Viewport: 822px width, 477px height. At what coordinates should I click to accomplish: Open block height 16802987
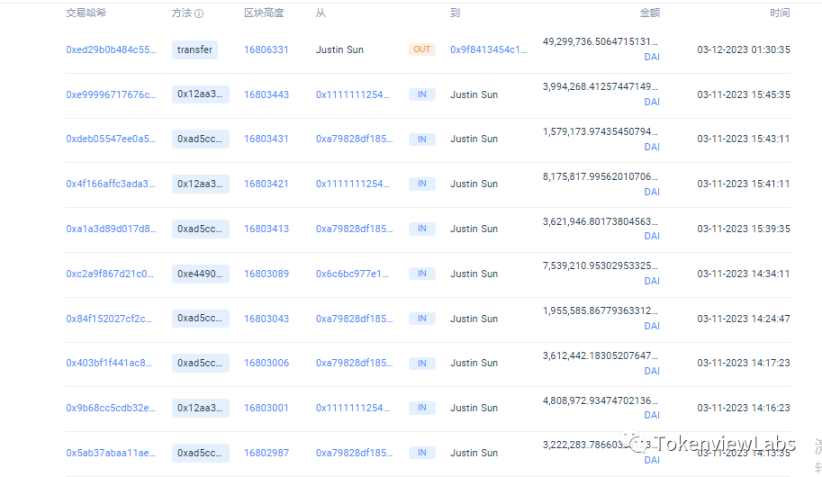(x=266, y=453)
